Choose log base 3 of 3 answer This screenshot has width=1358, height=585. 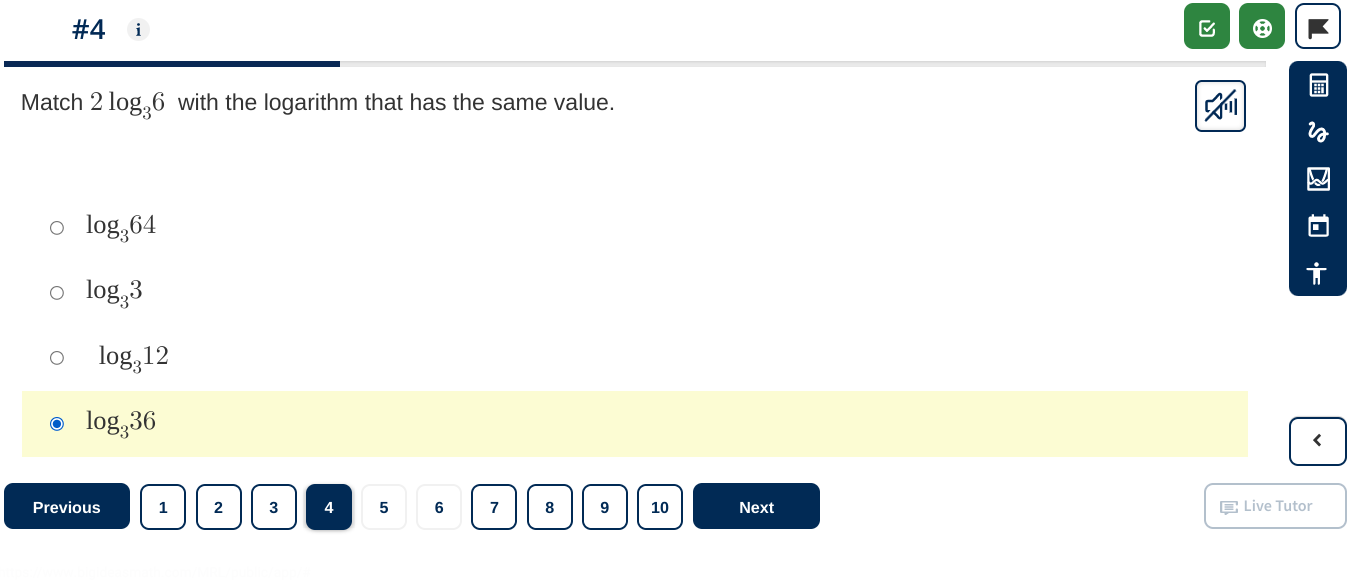pyautogui.click(x=57, y=292)
